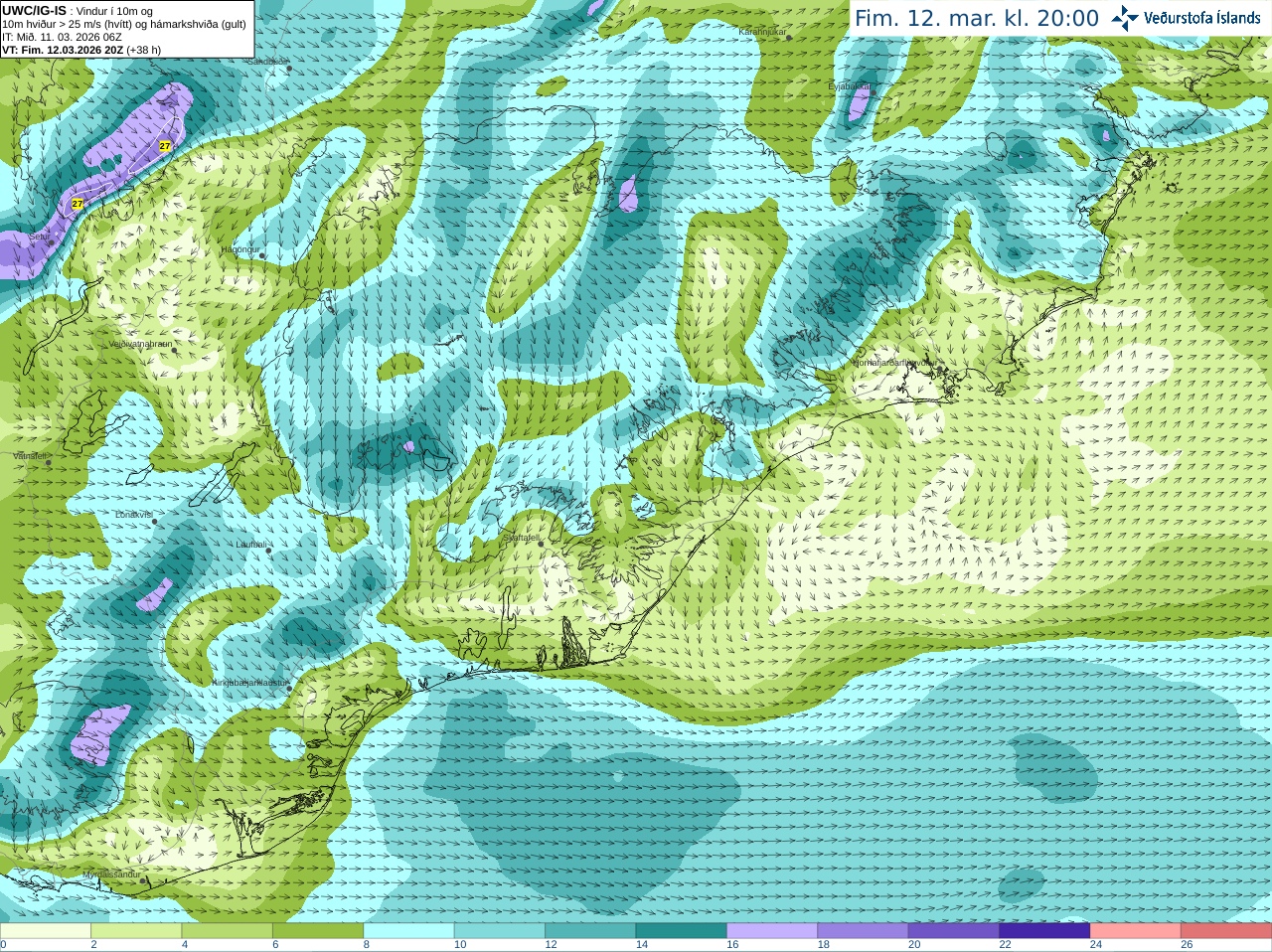
Task: Click the Vatnsfell station marker
Action: (48, 462)
